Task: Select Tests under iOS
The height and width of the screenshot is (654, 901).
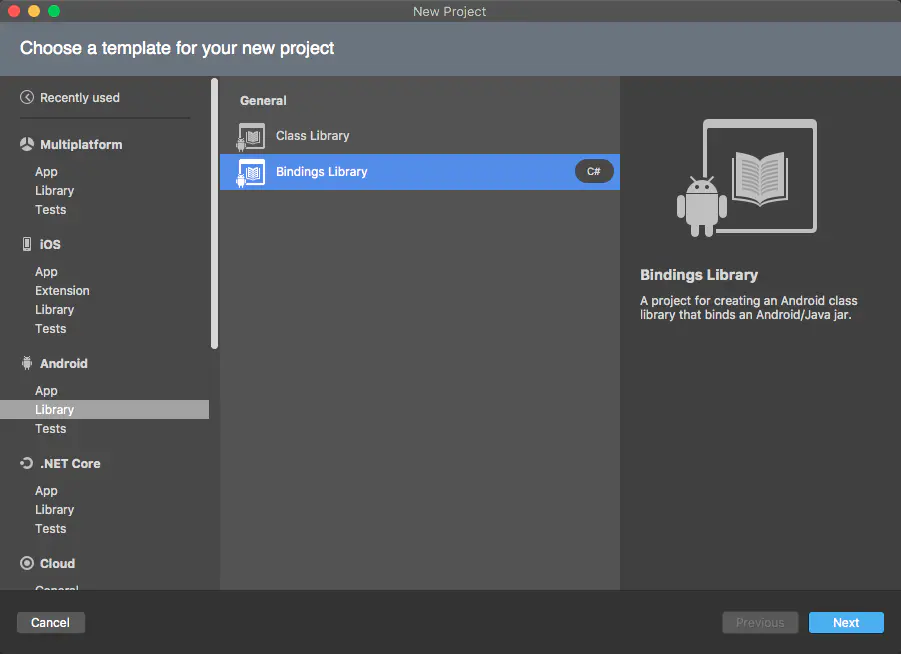Action: [x=51, y=329]
